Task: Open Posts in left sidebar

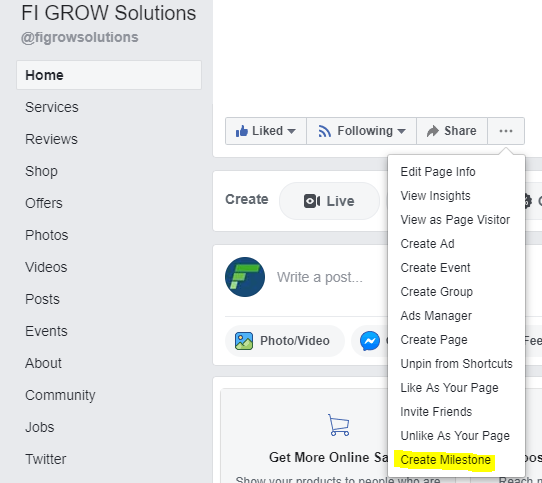Action: (43, 299)
